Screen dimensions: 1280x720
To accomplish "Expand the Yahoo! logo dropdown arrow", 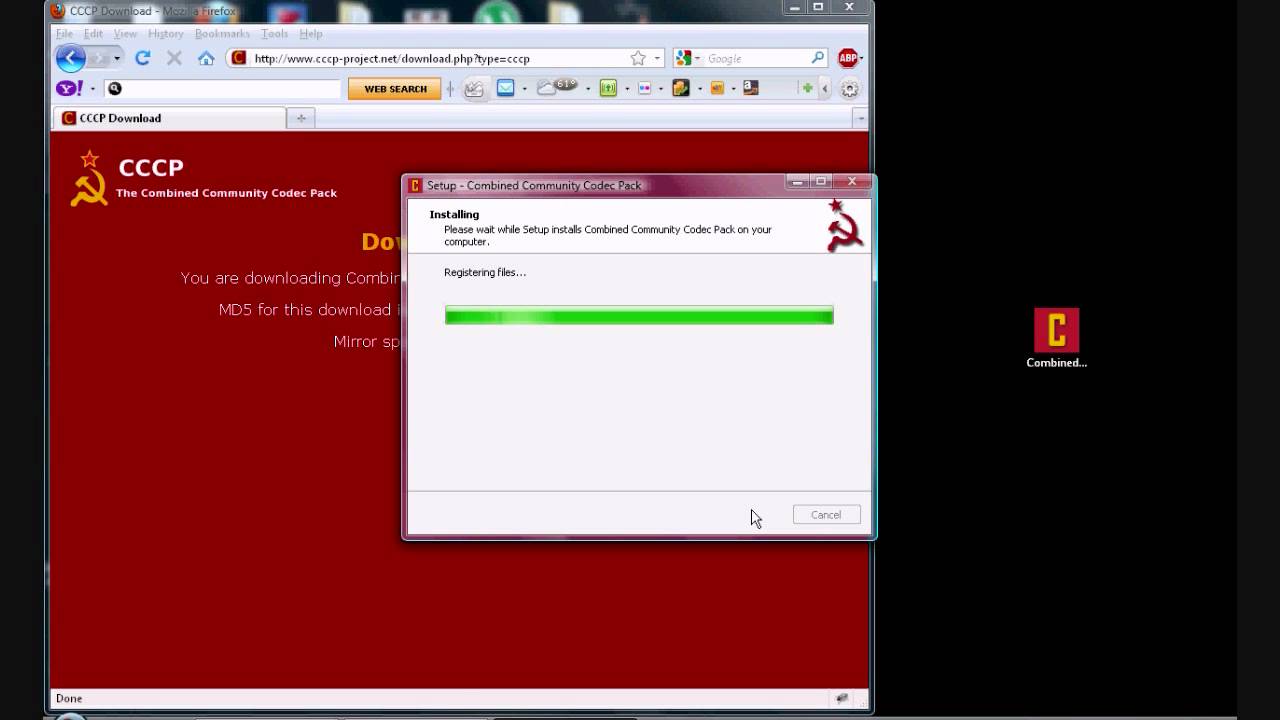I will (x=93, y=89).
